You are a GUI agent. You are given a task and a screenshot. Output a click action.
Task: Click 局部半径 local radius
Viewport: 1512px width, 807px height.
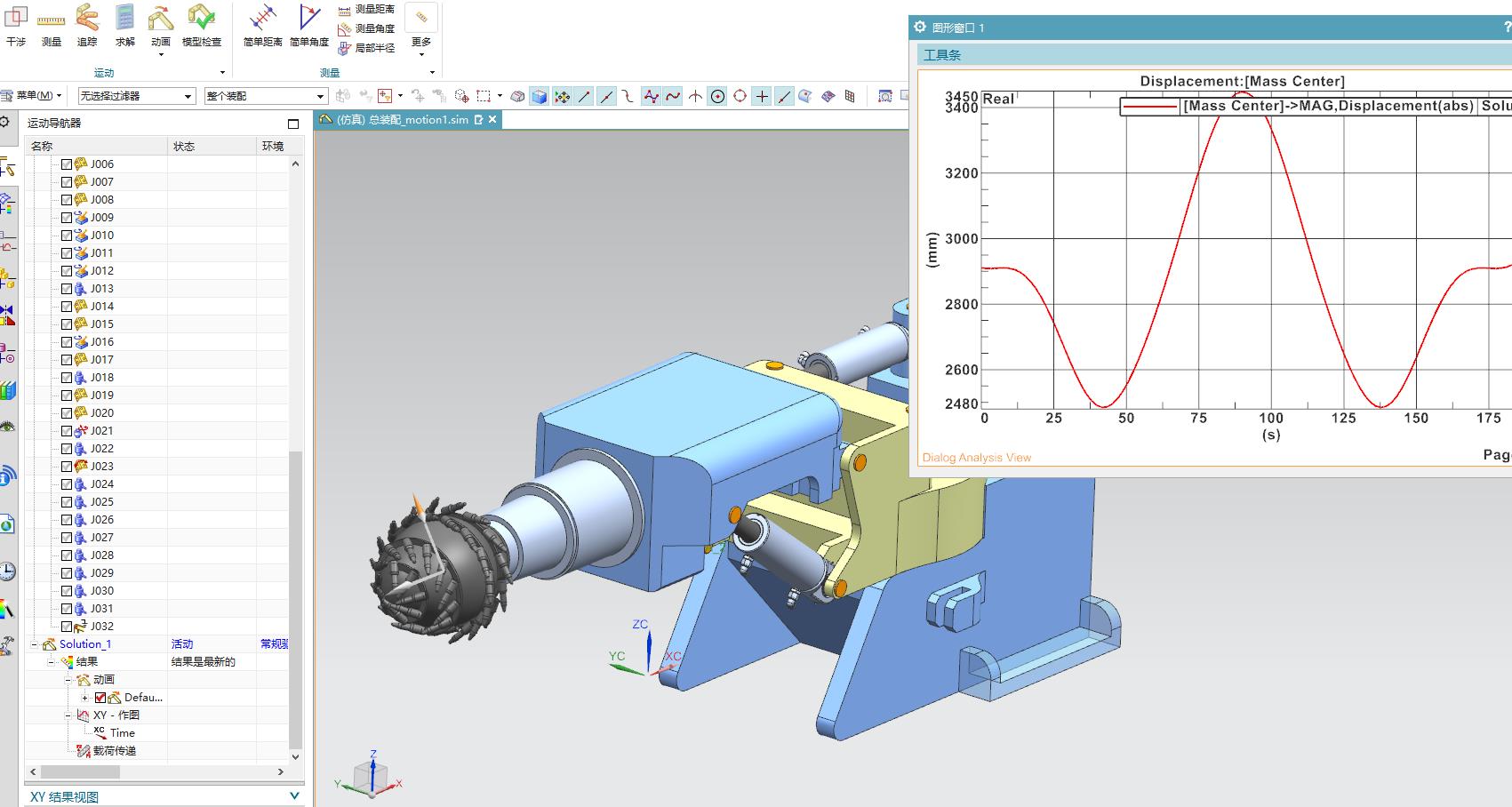coord(366,48)
